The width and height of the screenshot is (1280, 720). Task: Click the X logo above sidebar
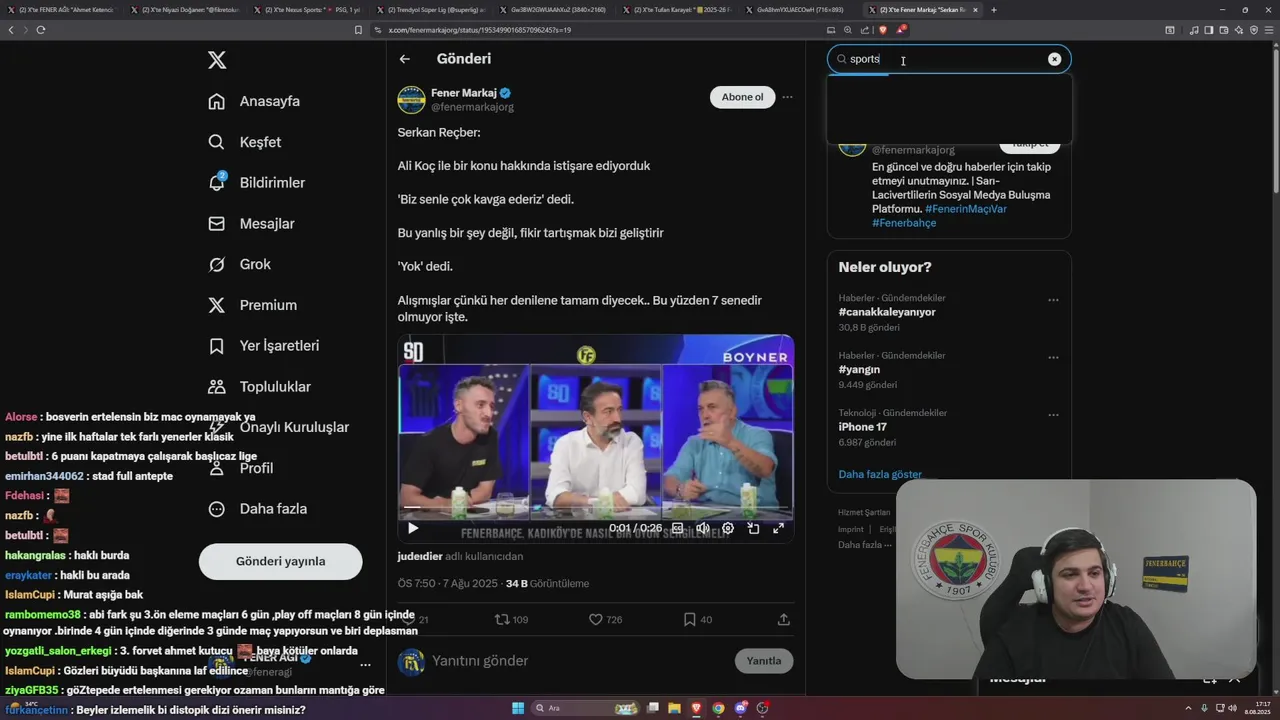pyautogui.click(x=217, y=60)
